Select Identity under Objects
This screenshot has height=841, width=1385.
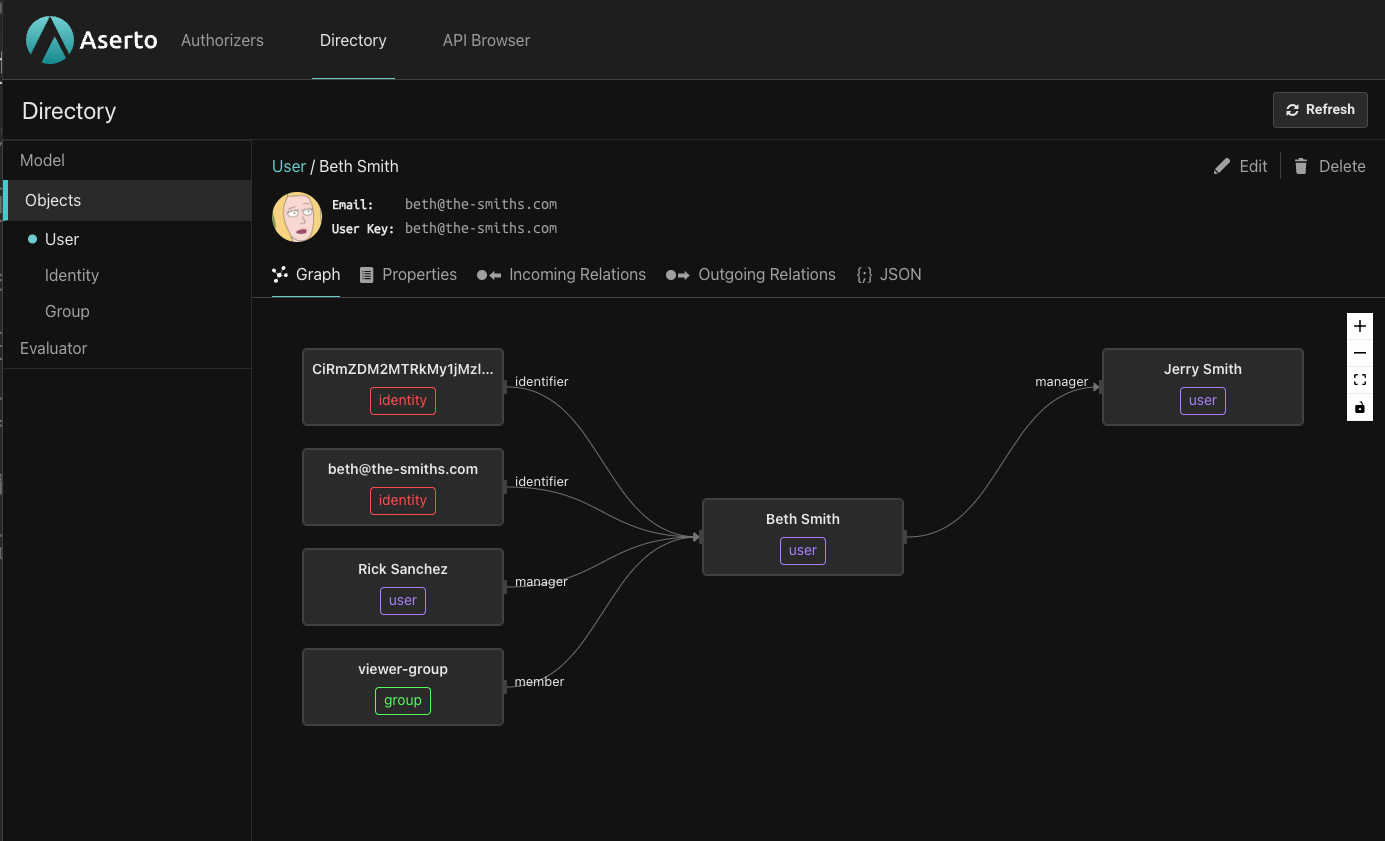click(72, 275)
